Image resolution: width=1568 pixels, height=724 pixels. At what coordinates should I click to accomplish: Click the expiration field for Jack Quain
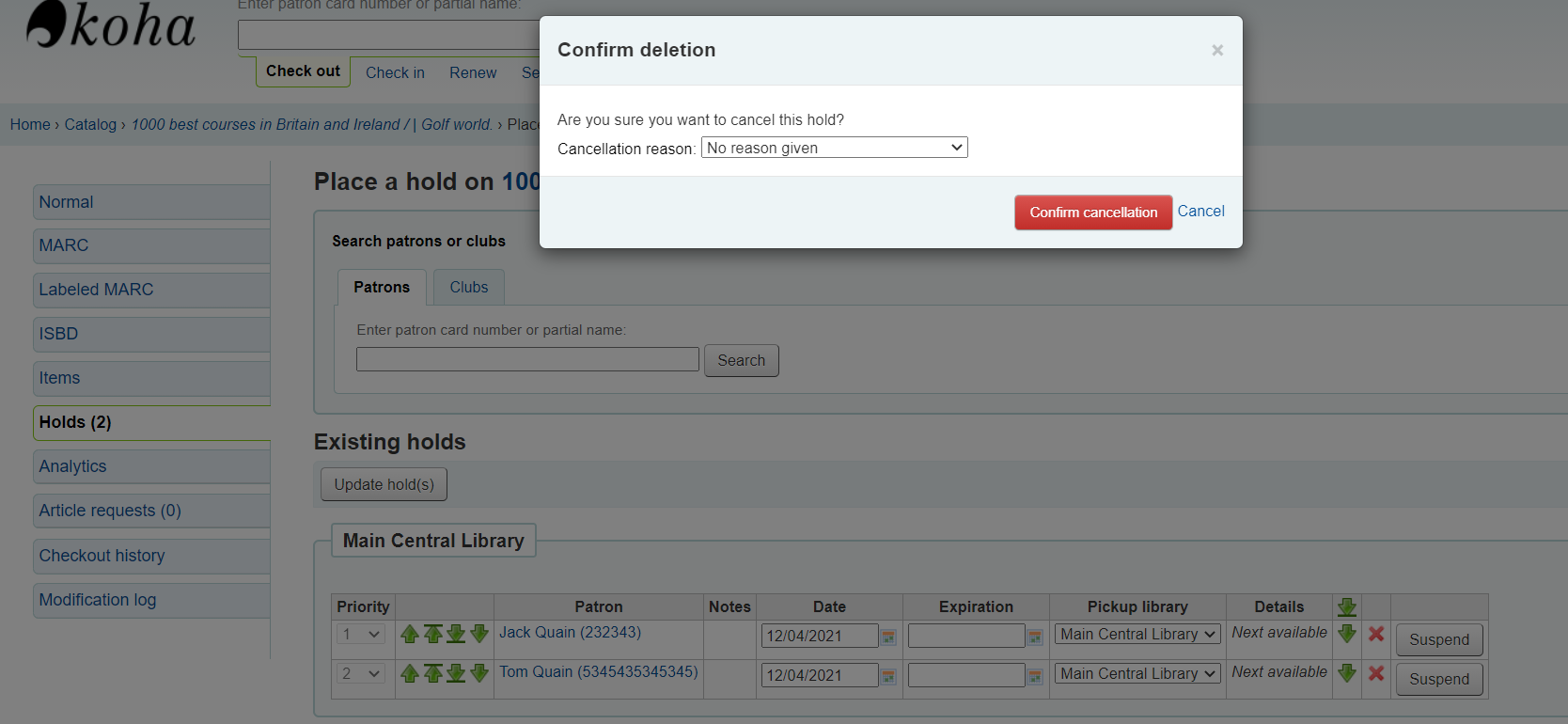click(966, 636)
